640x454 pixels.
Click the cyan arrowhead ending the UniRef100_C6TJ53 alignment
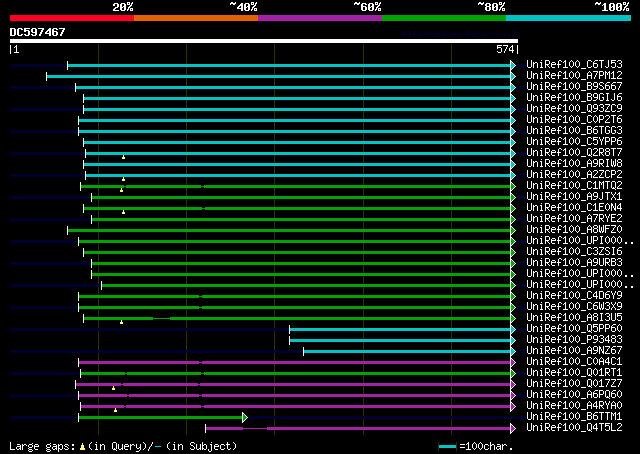(513, 65)
